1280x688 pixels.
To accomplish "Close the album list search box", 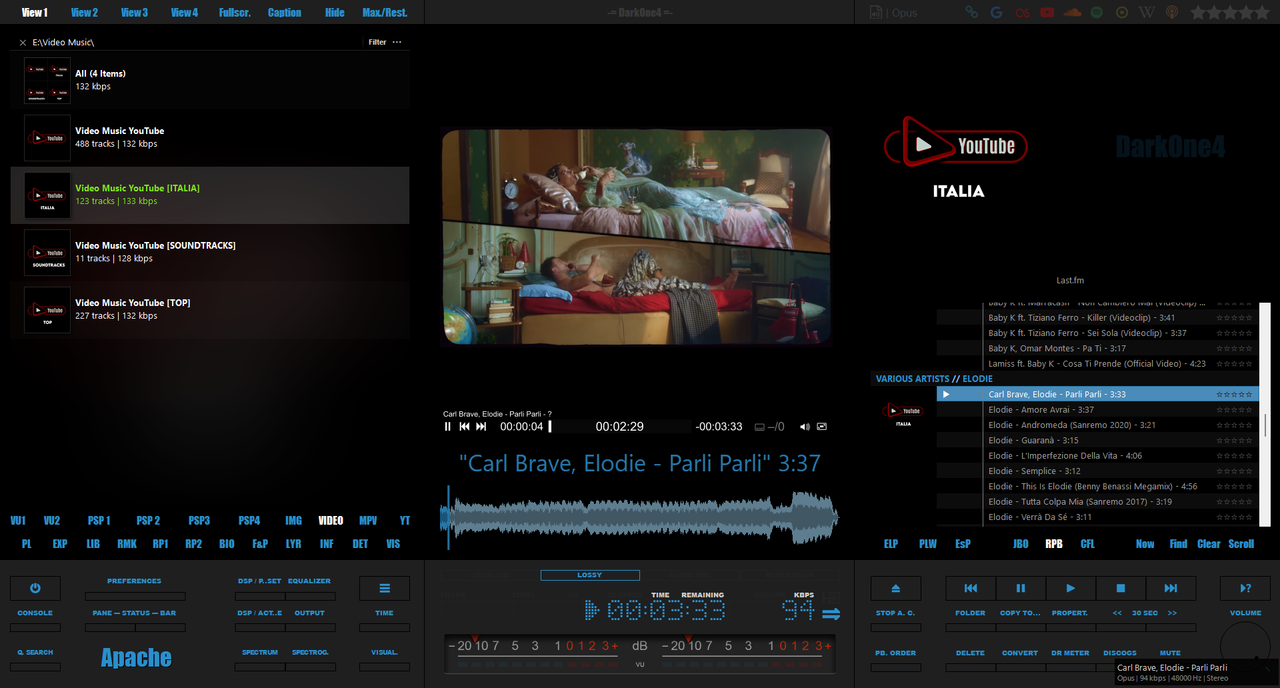I will click(22, 42).
